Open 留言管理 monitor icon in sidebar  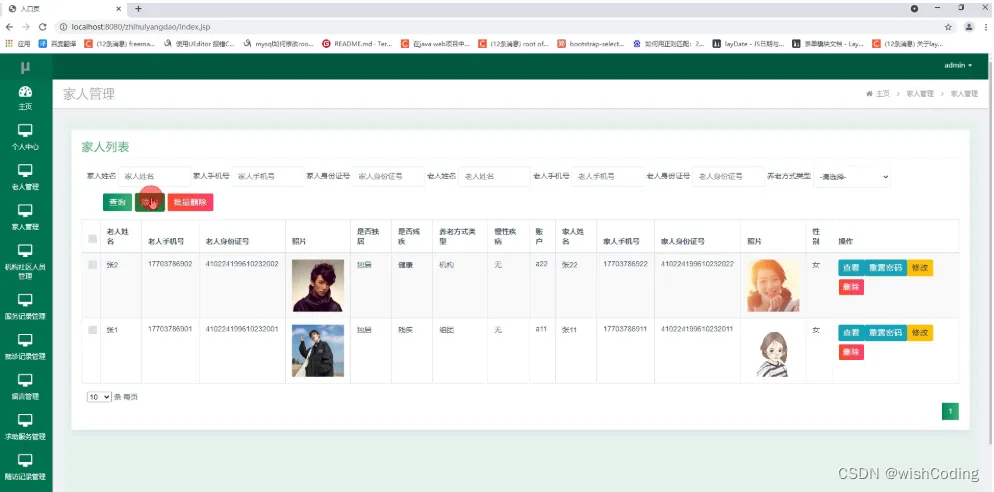click(x=25, y=380)
